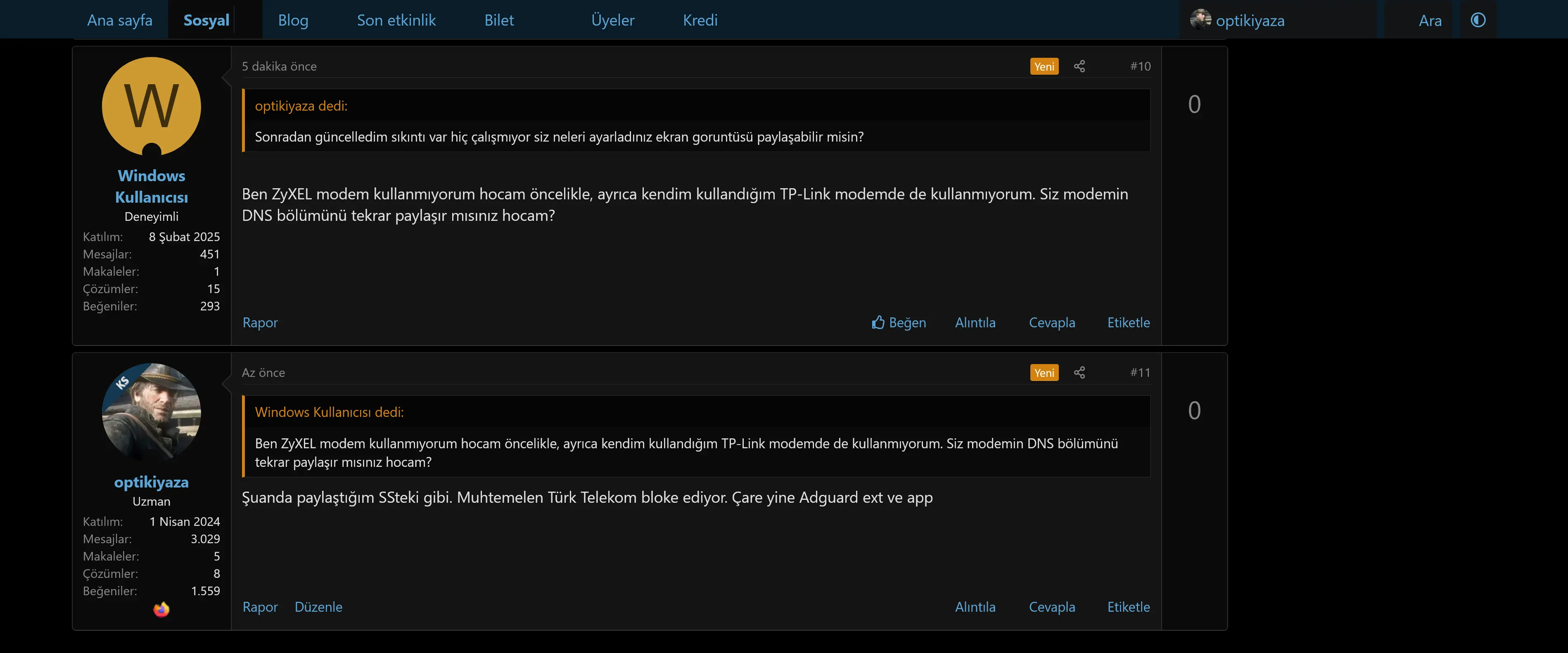
Task: Click 'Az önce' timestamp
Action: tap(263, 372)
